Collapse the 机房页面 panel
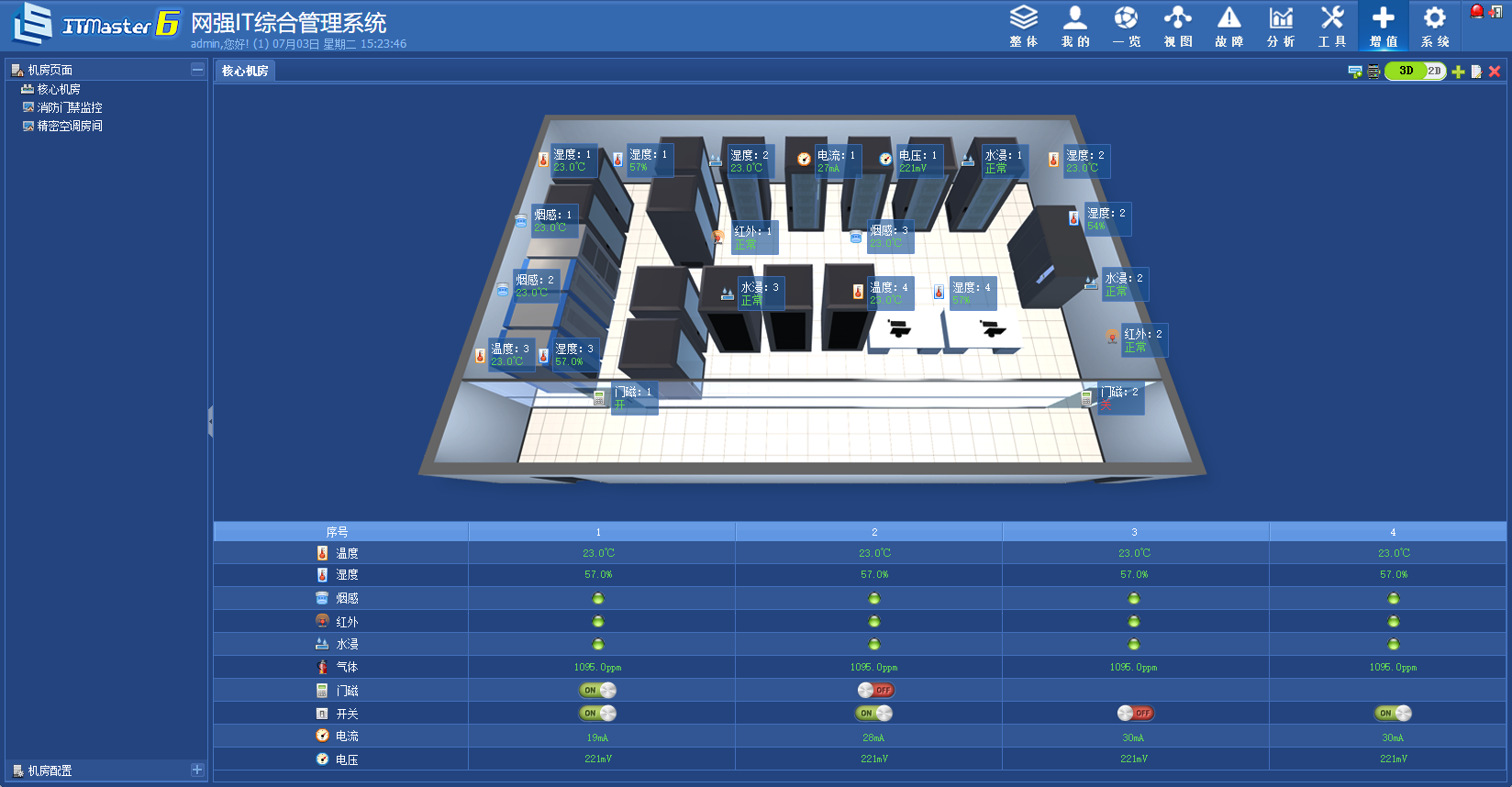The height and width of the screenshot is (787, 1512). (197, 70)
